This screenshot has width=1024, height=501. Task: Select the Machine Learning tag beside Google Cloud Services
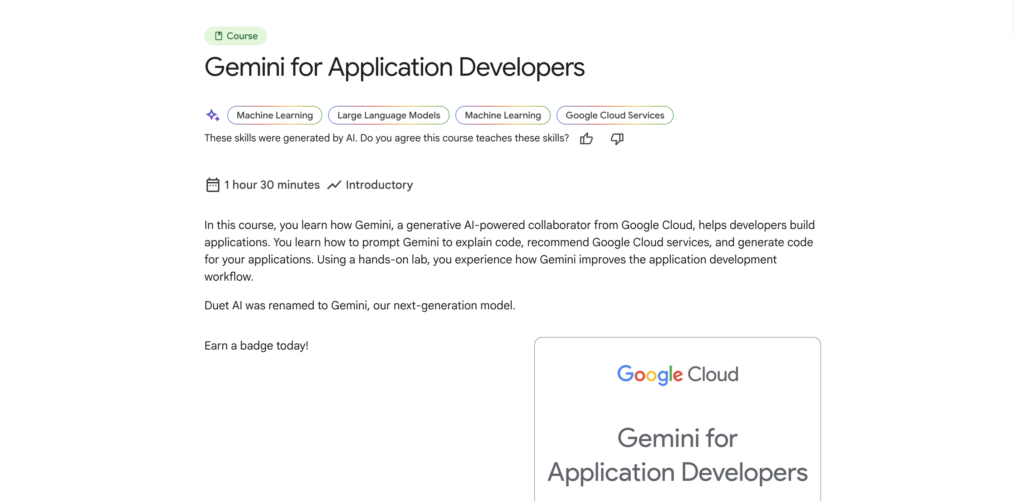pyautogui.click(x=503, y=116)
